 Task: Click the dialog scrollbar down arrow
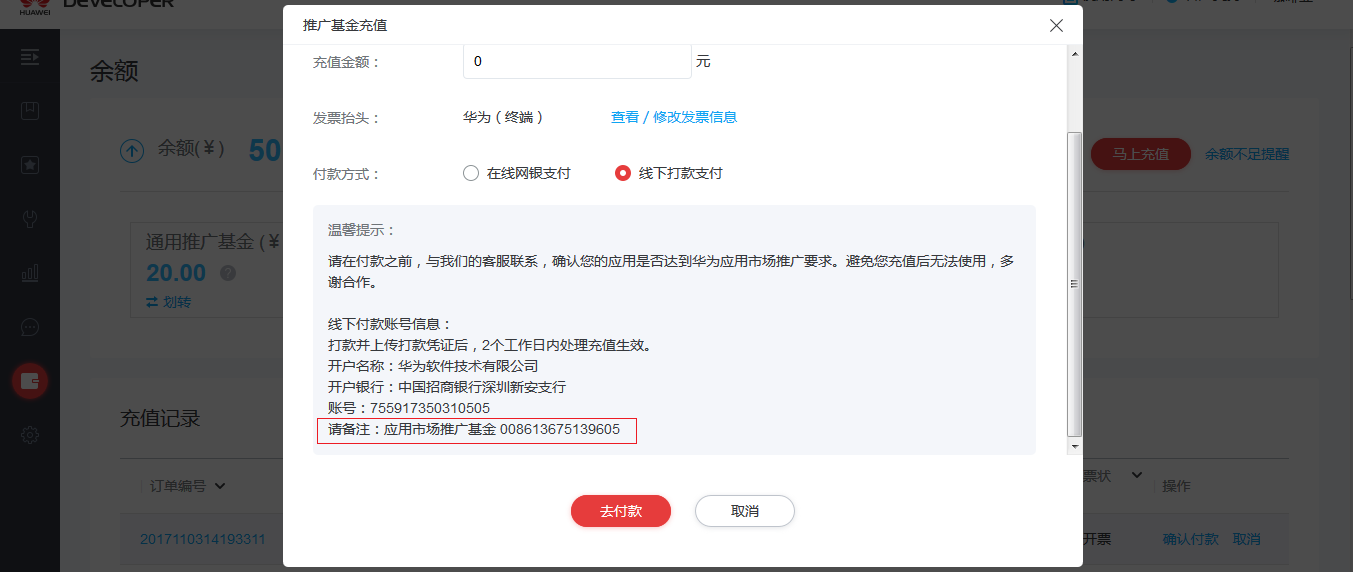coord(1075,447)
